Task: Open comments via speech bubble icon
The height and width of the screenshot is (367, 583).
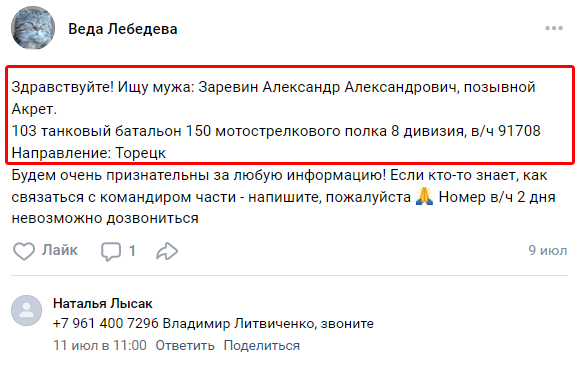Action: [x=111, y=252]
